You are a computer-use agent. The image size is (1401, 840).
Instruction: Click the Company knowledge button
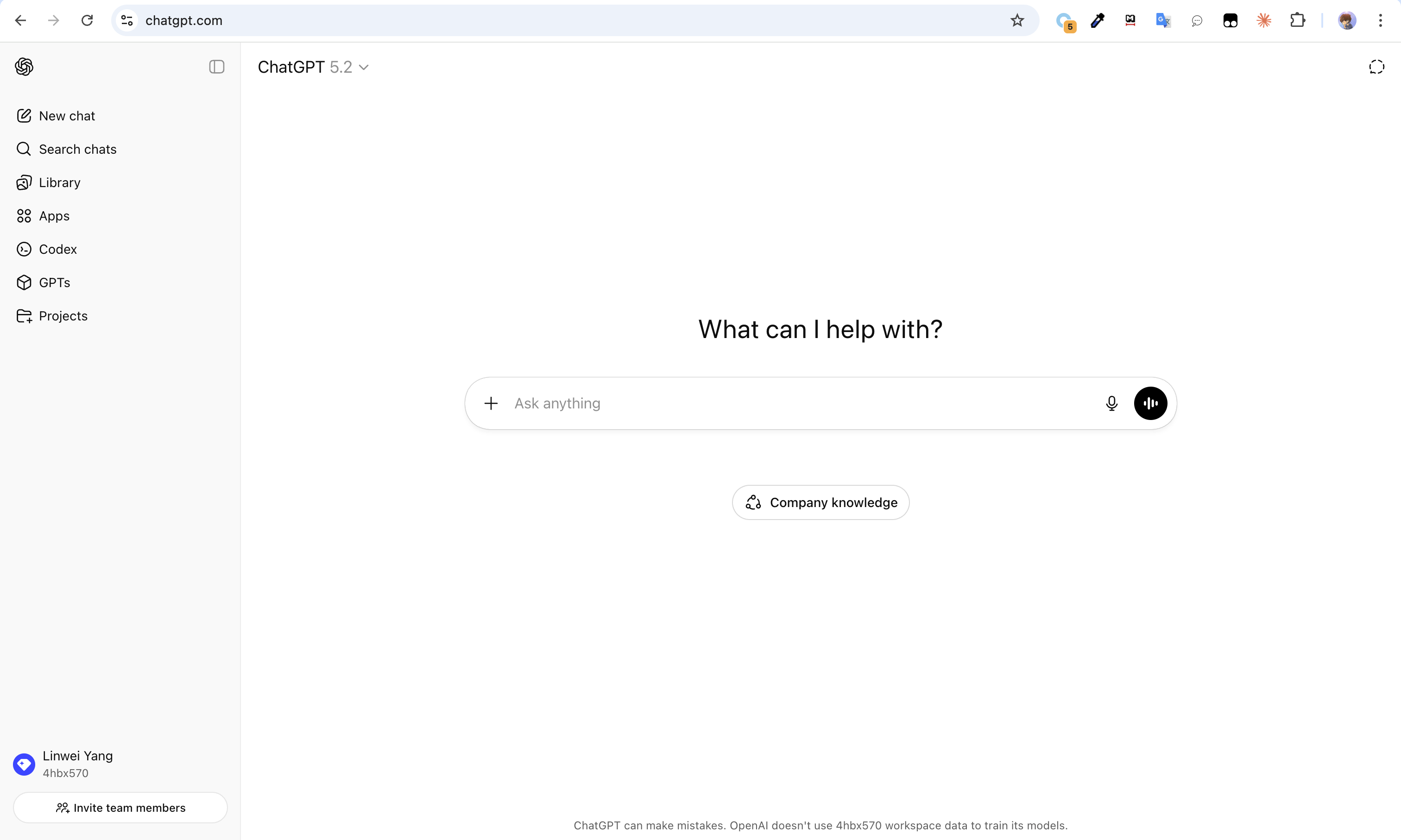click(820, 502)
